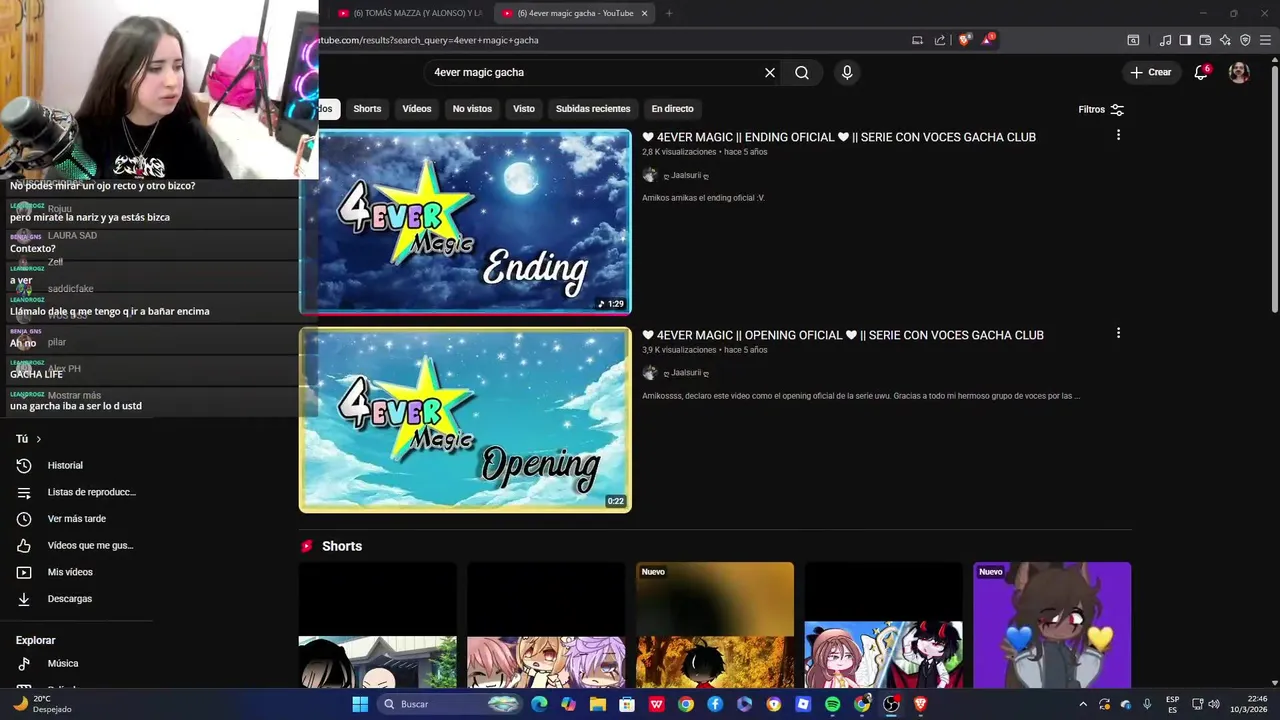1280x720 pixels.
Task: Open the Brave playlist music note icon
Action: 1165,40
